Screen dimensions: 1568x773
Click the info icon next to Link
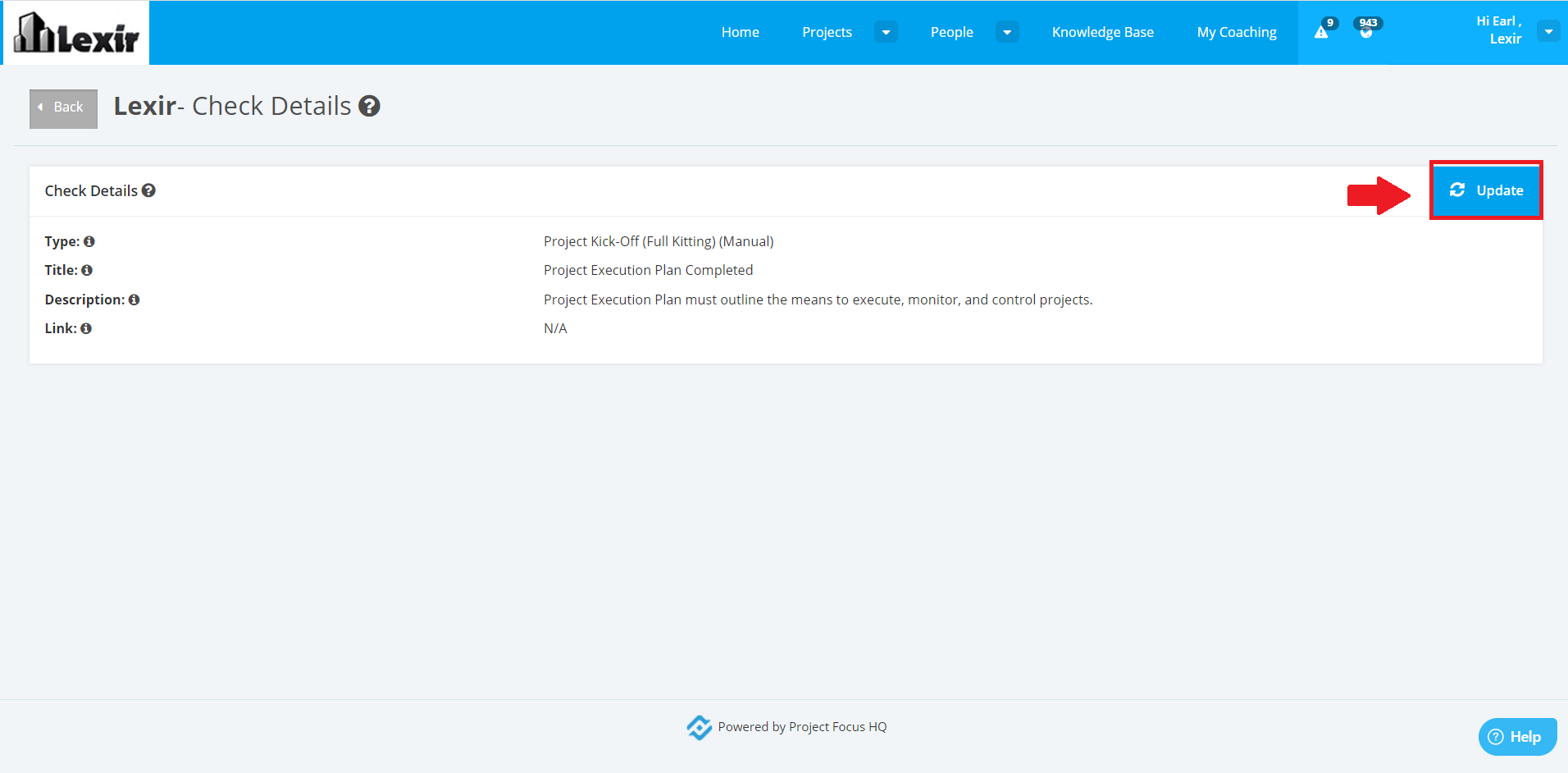(x=86, y=328)
